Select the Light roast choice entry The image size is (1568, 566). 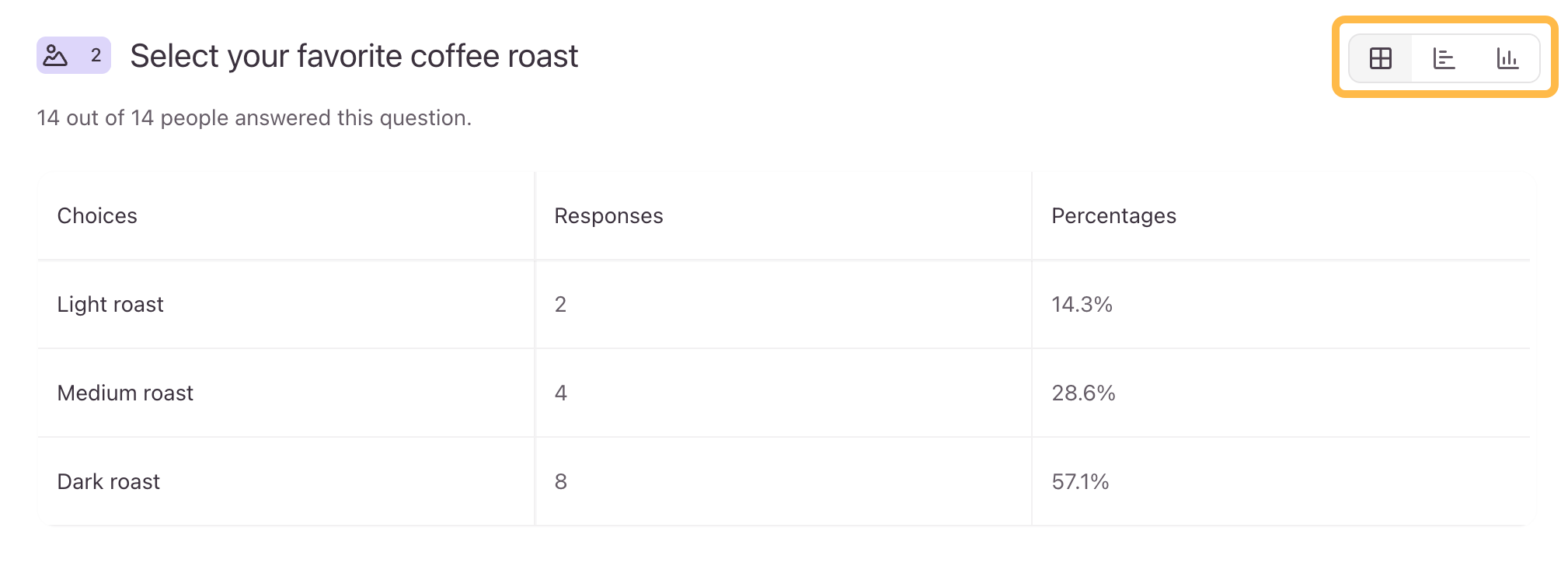110,304
